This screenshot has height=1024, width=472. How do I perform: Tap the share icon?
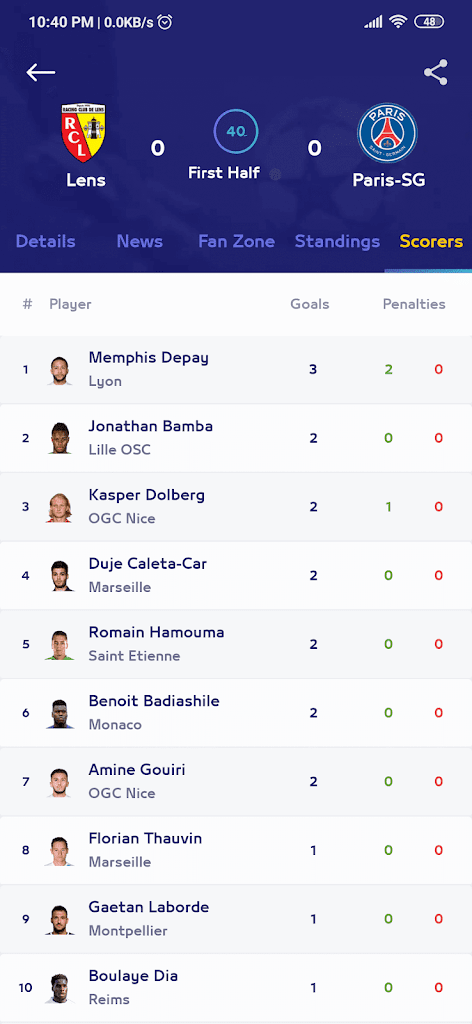coord(435,72)
